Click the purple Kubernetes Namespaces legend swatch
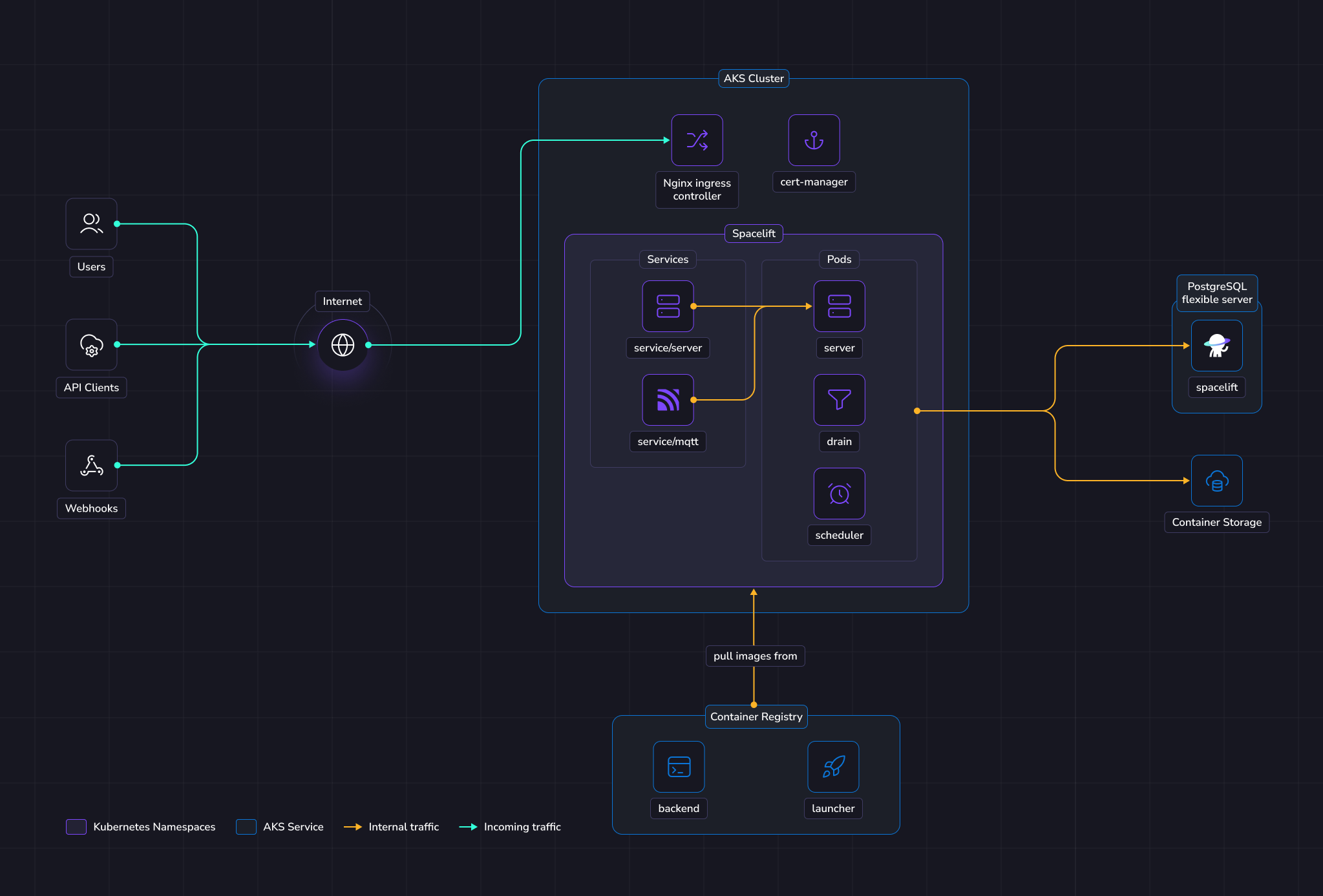The image size is (1323, 896). point(76,827)
